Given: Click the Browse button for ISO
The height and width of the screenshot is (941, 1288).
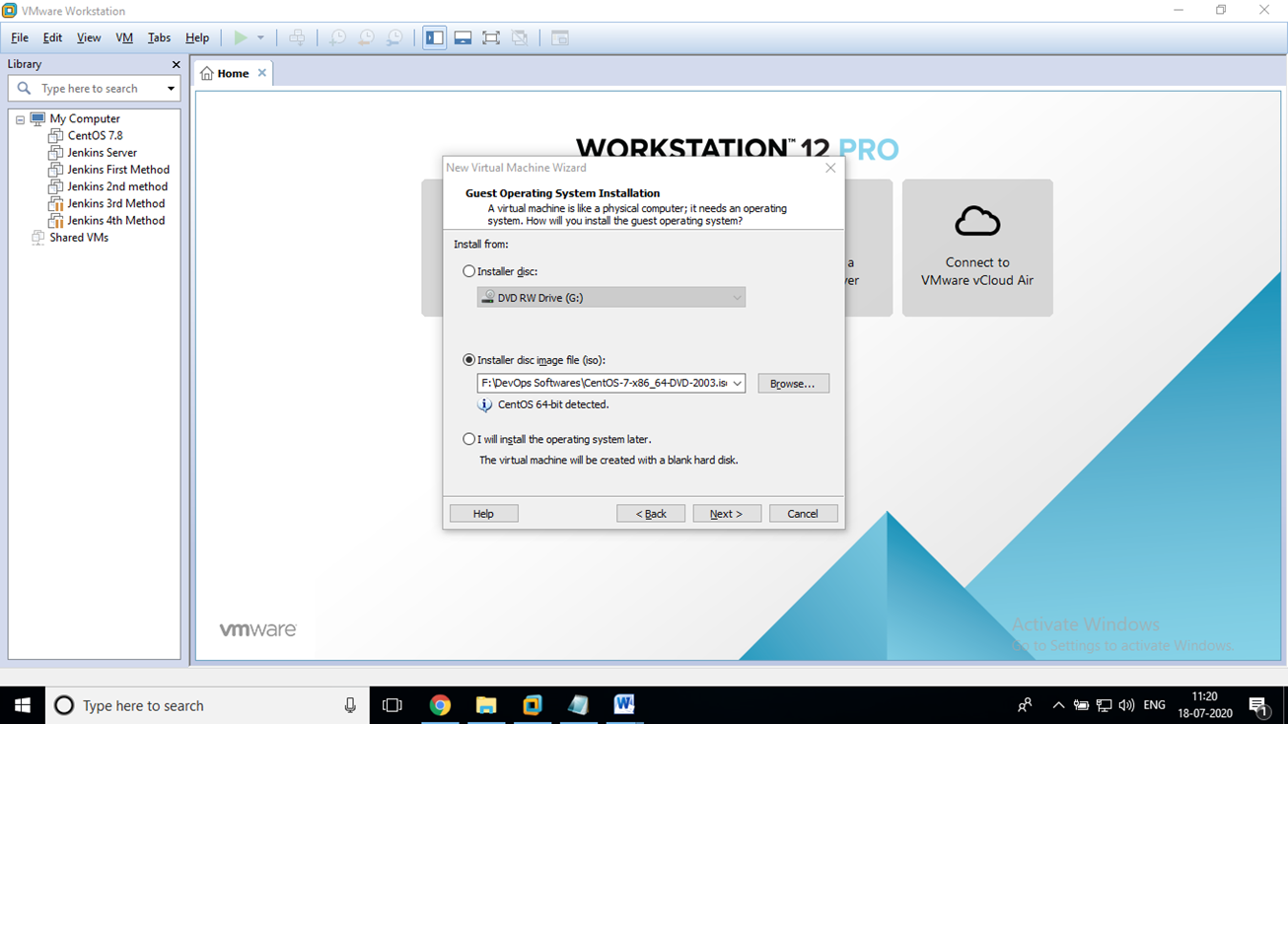Looking at the screenshot, I should point(793,383).
